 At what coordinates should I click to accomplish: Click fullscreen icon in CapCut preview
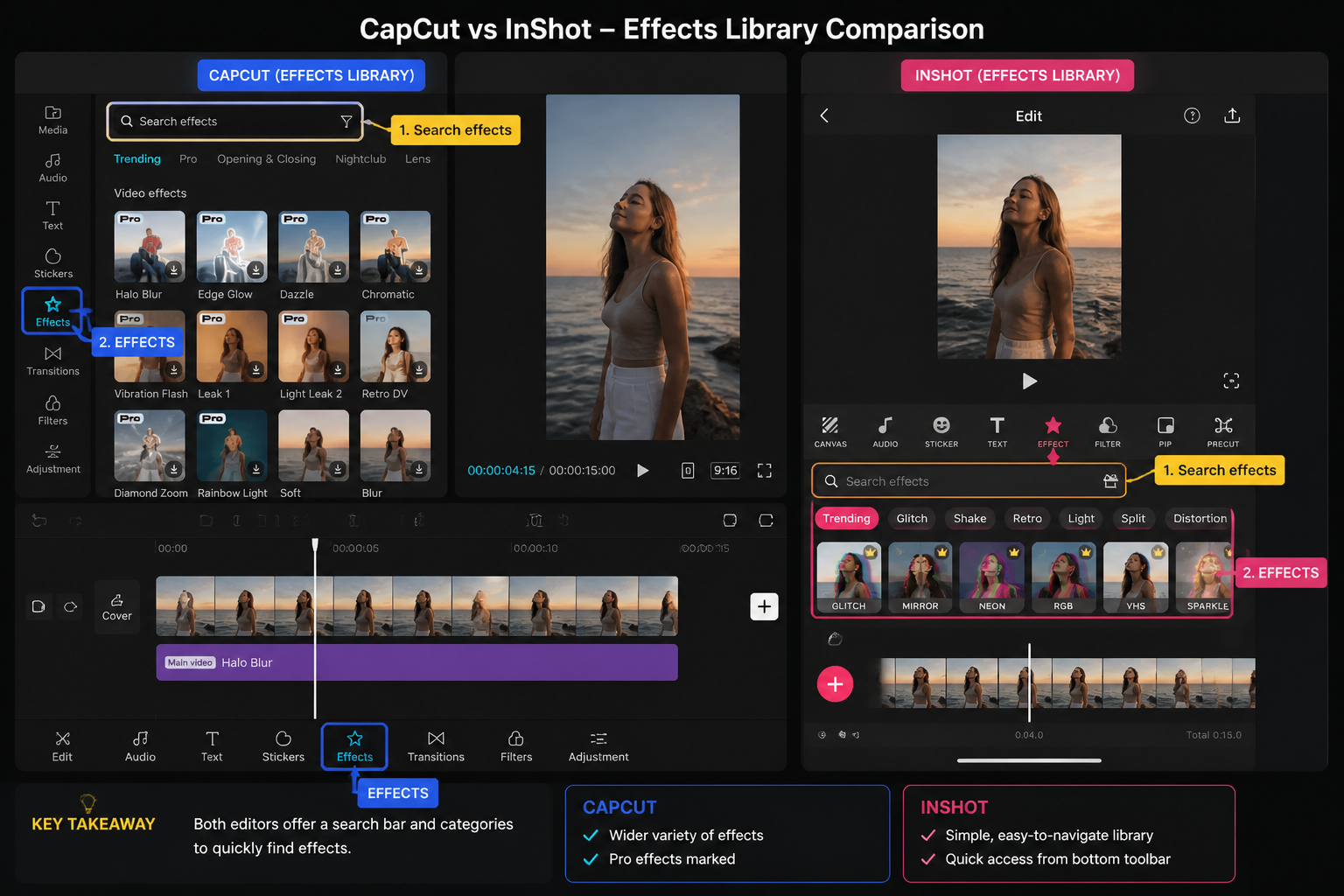tap(765, 471)
